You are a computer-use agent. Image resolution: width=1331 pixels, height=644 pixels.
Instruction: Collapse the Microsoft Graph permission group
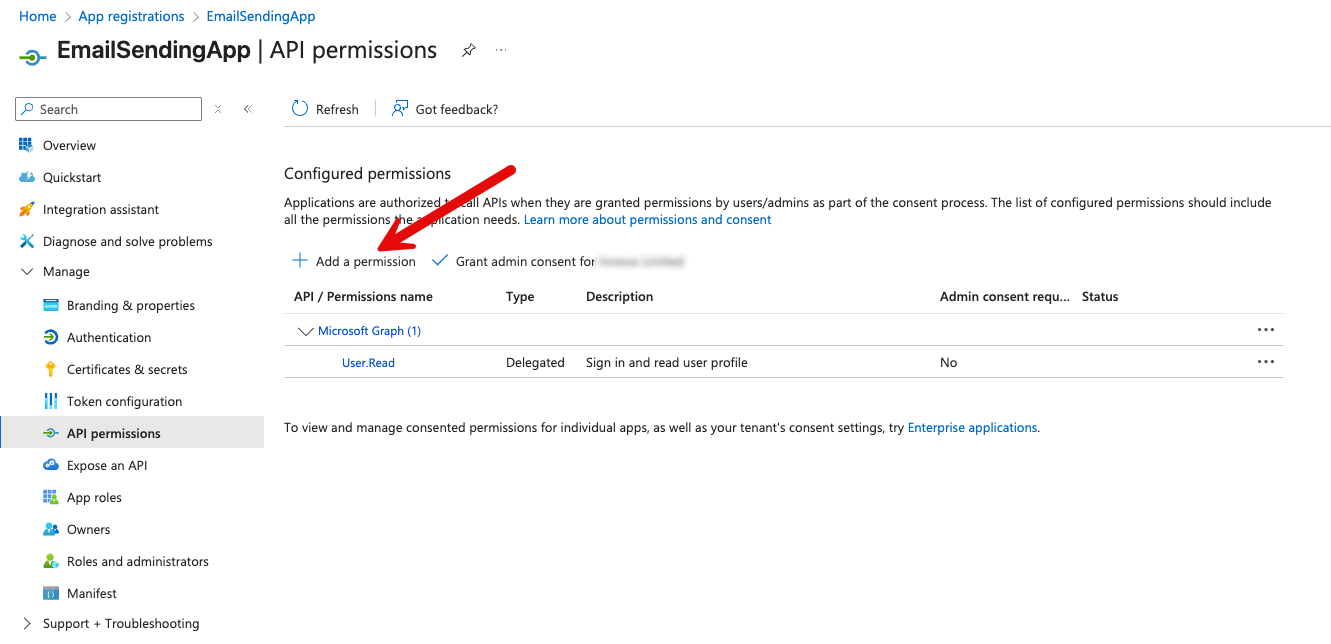point(305,331)
